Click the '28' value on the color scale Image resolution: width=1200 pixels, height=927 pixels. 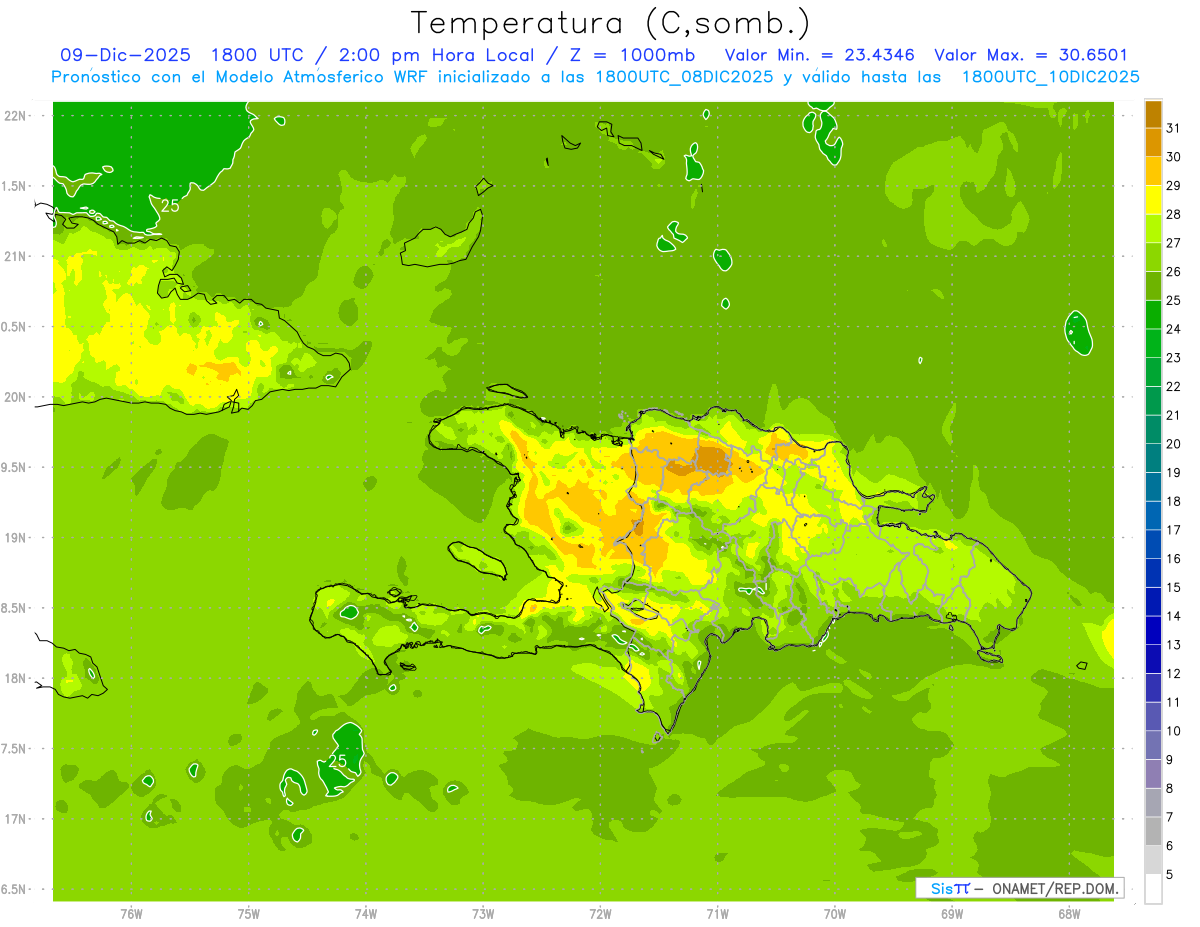[1174, 214]
